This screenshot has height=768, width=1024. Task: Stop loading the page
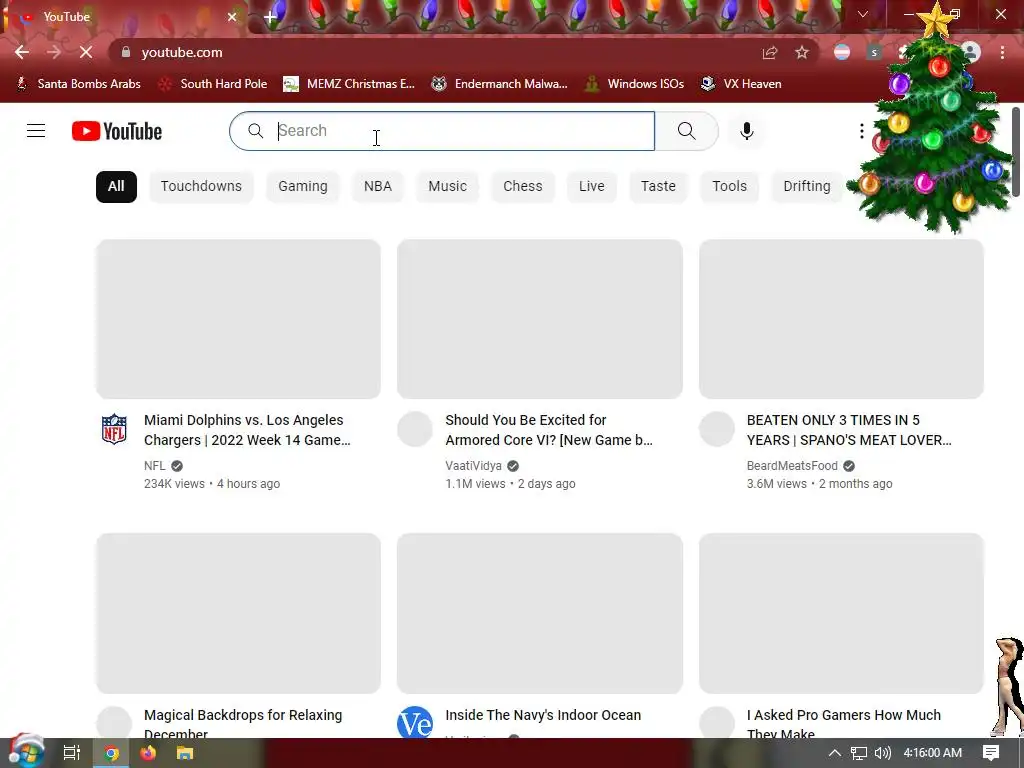point(86,52)
